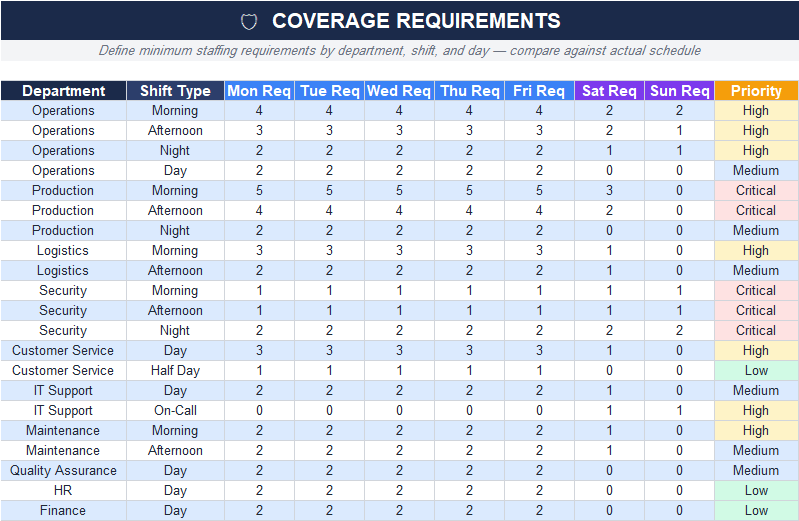
Task: Select the Finance department cell
Action: click(63, 511)
